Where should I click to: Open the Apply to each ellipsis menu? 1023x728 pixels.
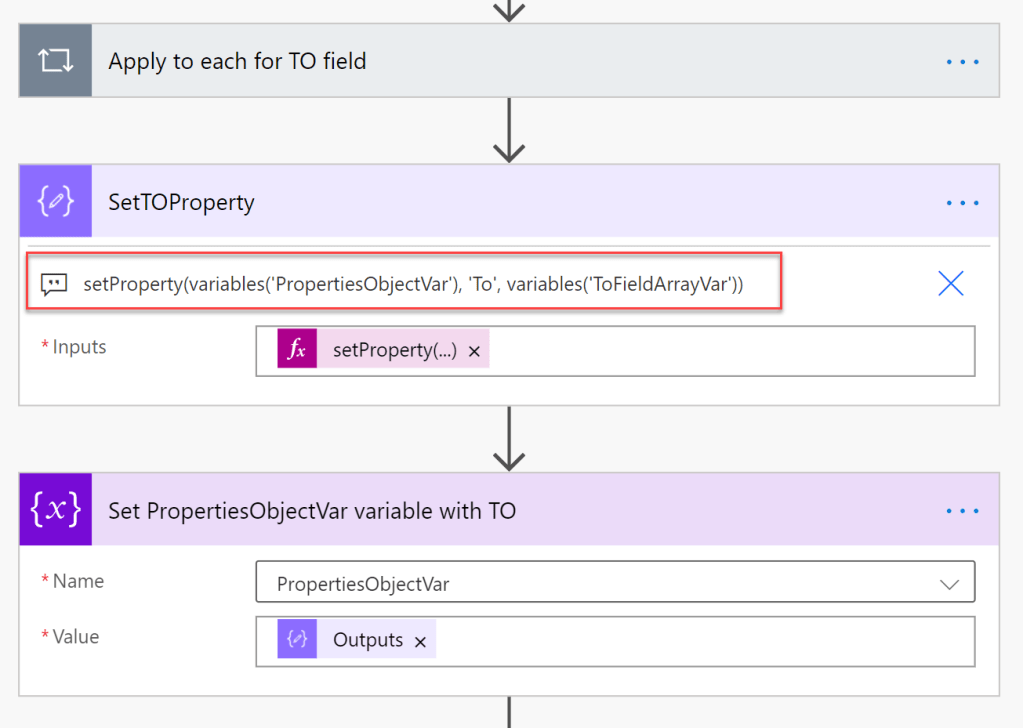[x=962, y=61]
